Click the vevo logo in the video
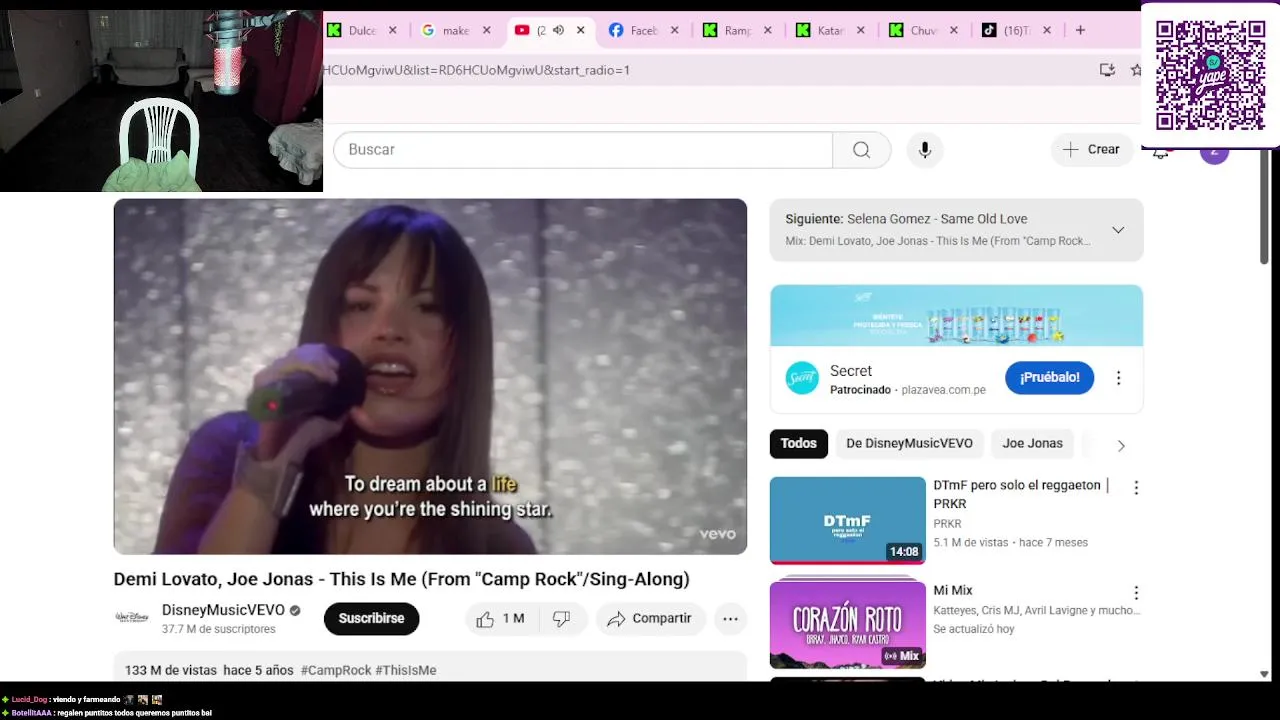Screen dimensions: 1280x720 [717, 534]
